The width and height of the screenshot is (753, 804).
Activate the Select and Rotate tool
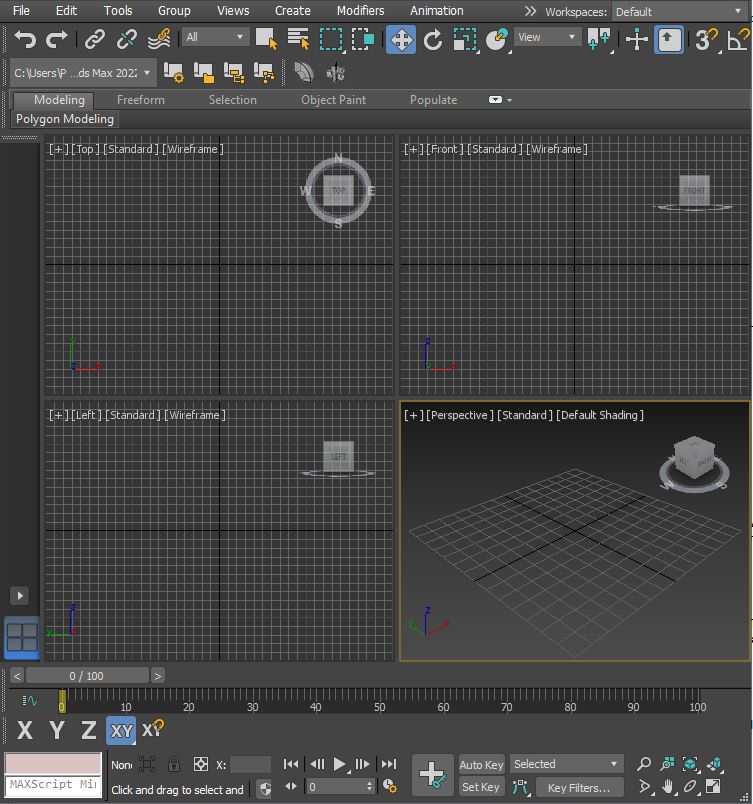(433, 39)
